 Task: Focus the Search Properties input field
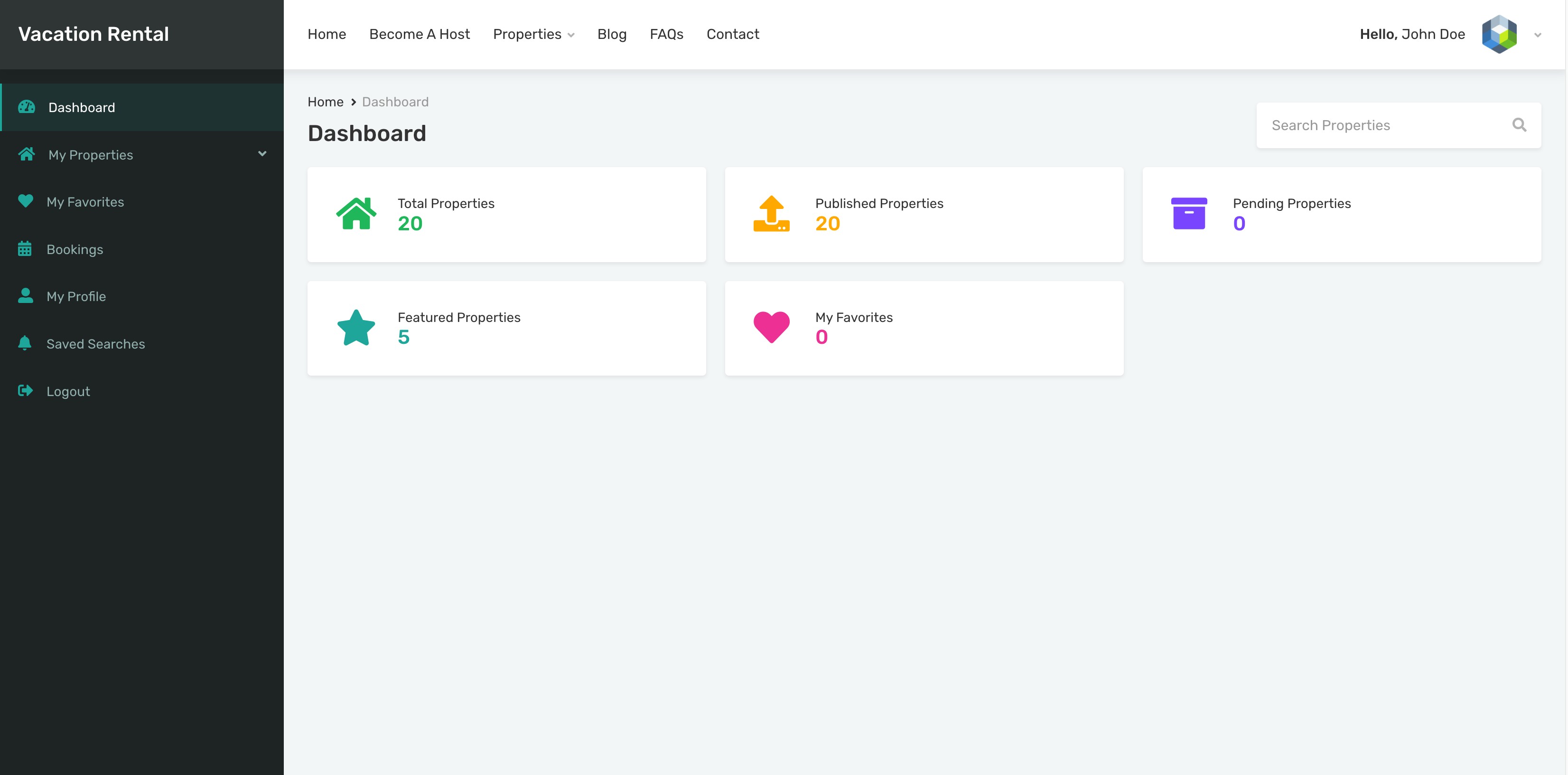tap(1382, 125)
